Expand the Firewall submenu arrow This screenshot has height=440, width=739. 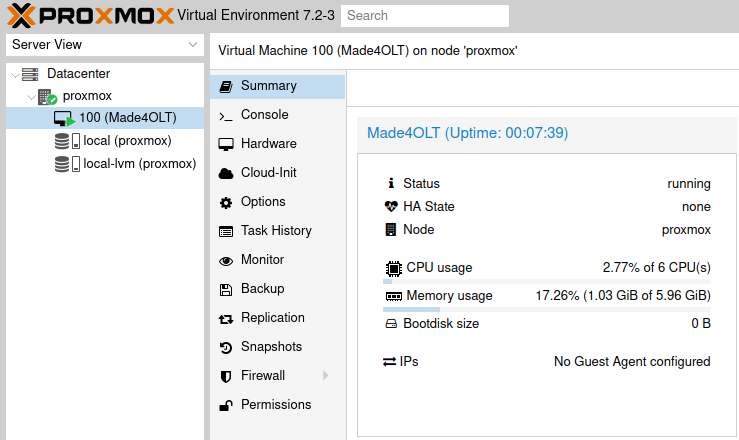click(x=326, y=376)
